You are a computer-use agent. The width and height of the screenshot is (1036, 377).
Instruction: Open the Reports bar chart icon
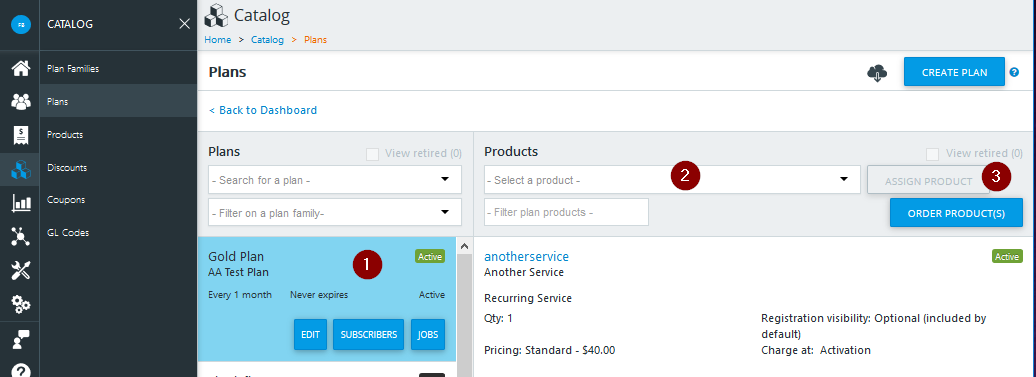pyautogui.click(x=21, y=203)
